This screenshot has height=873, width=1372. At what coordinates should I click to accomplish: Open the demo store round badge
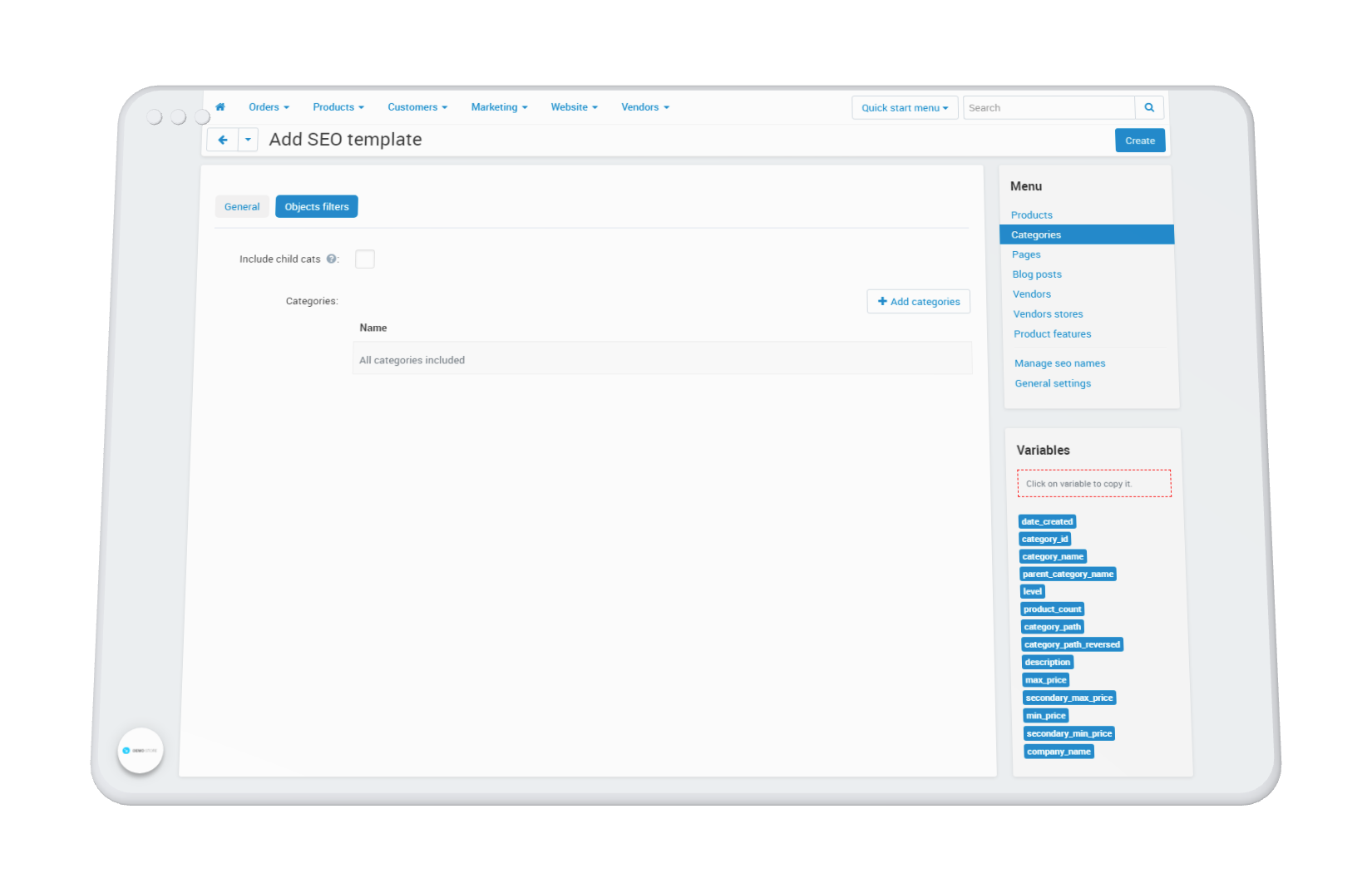[141, 751]
